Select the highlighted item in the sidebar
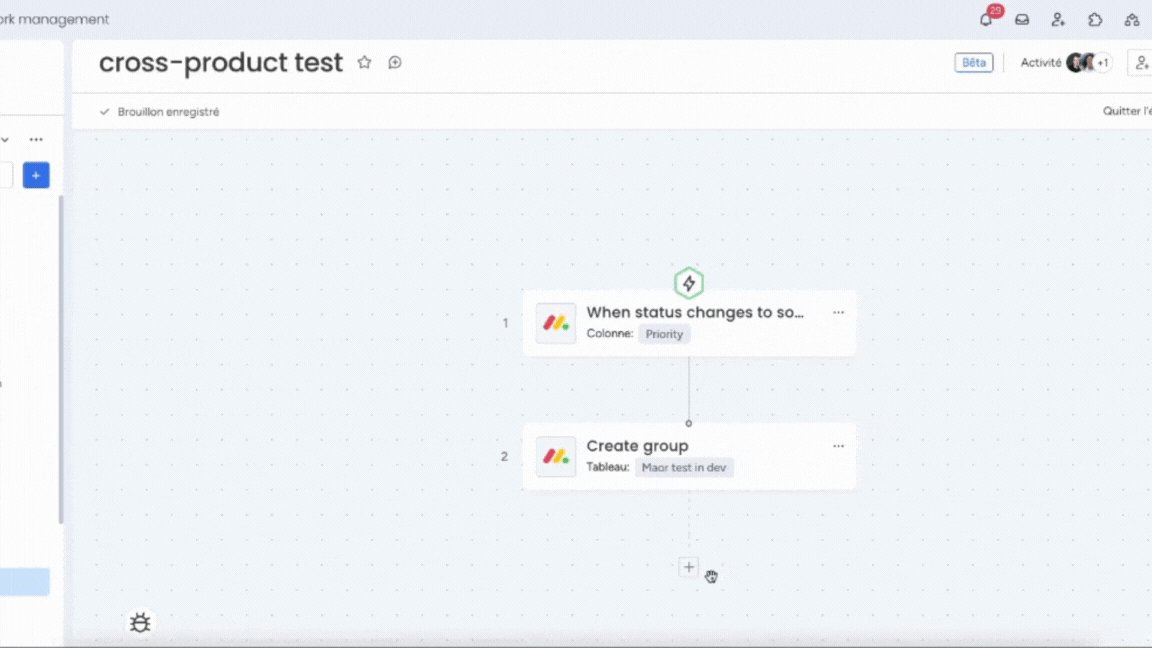 pos(24,581)
